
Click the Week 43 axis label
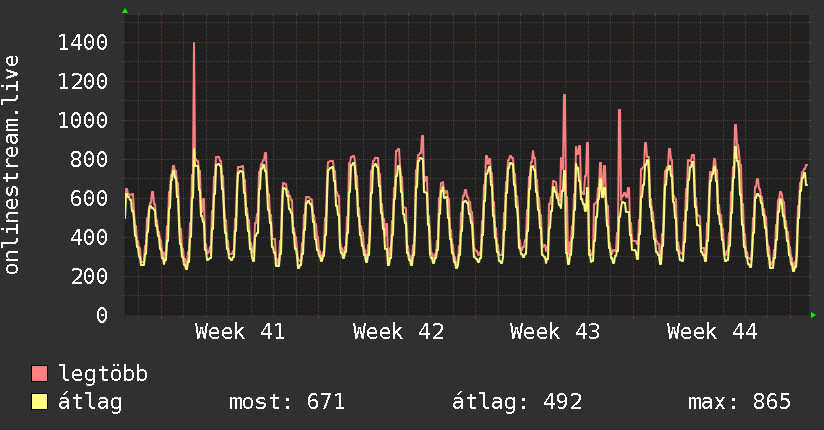555,332
